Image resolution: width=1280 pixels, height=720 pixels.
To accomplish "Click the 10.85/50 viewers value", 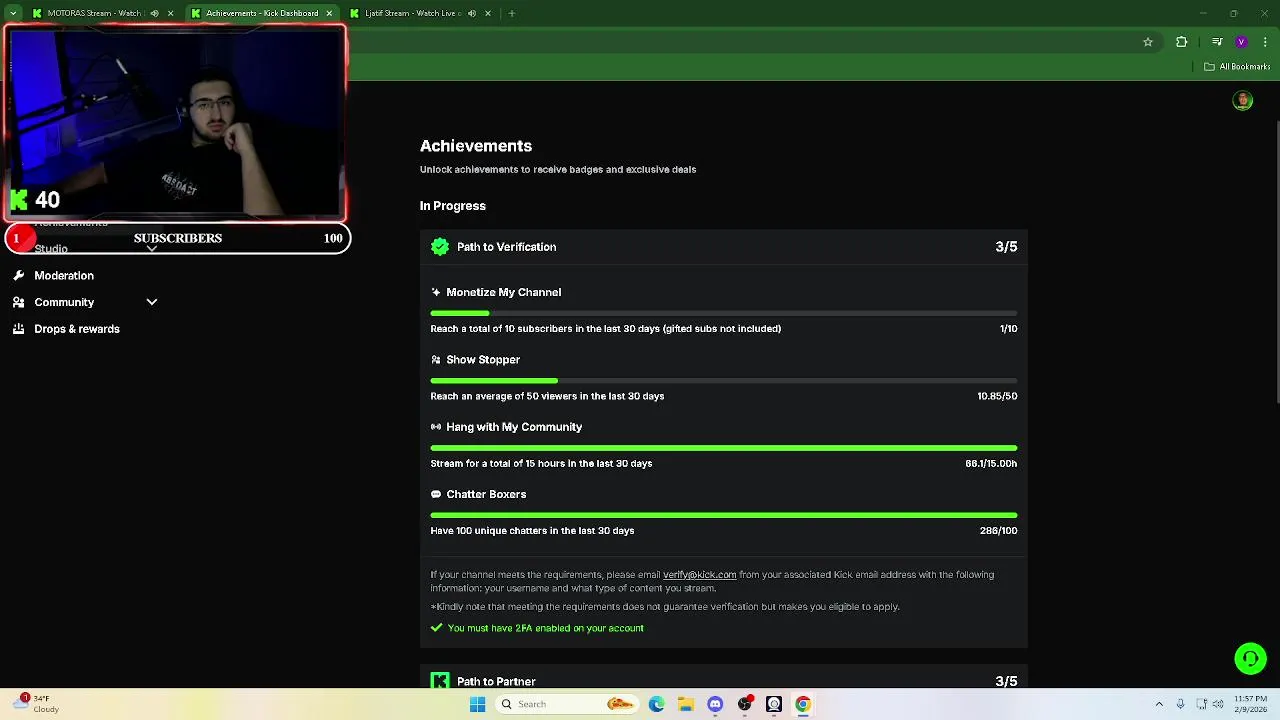I will coord(997,396).
